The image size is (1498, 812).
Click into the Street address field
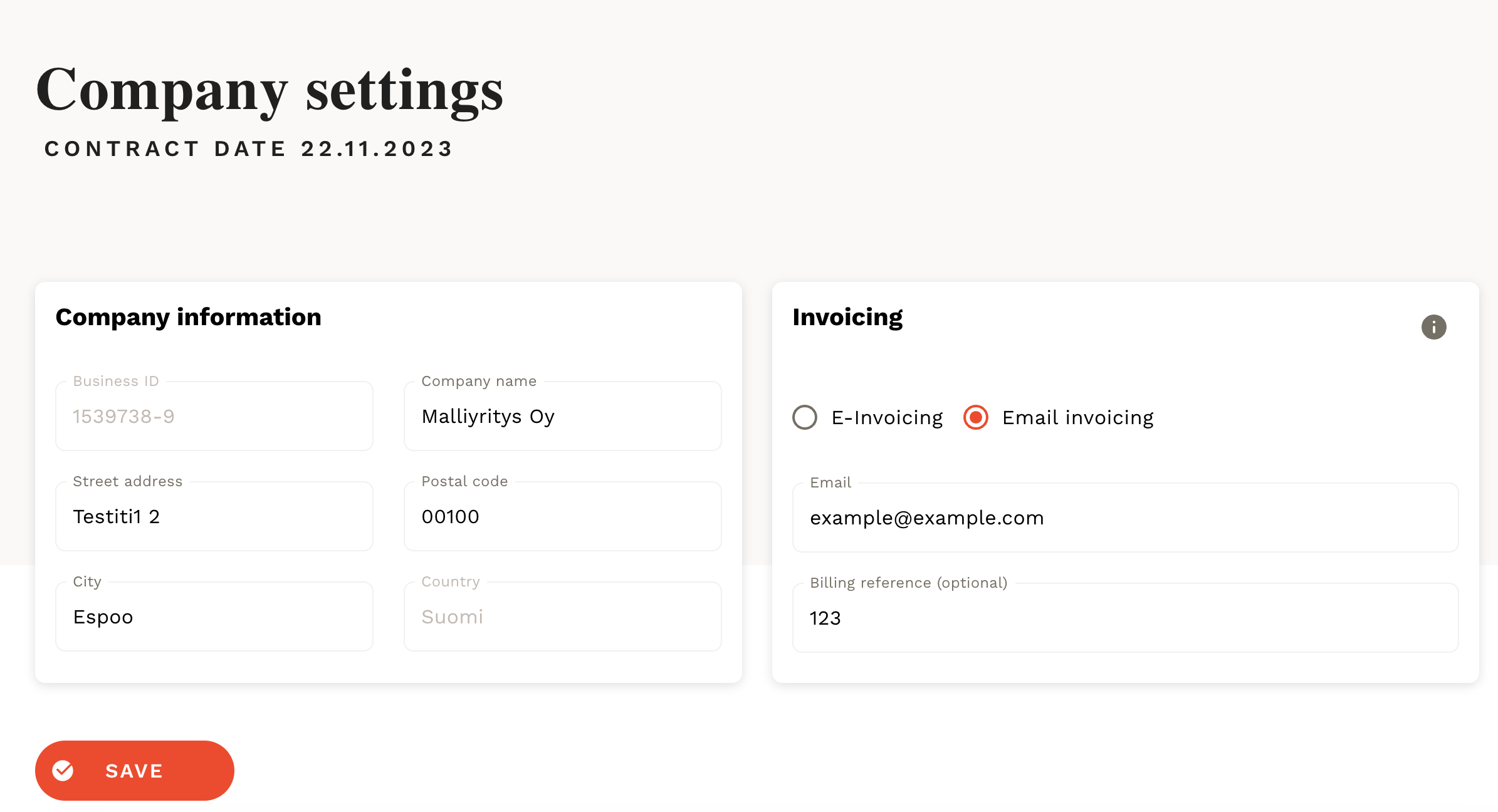[x=214, y=516]
